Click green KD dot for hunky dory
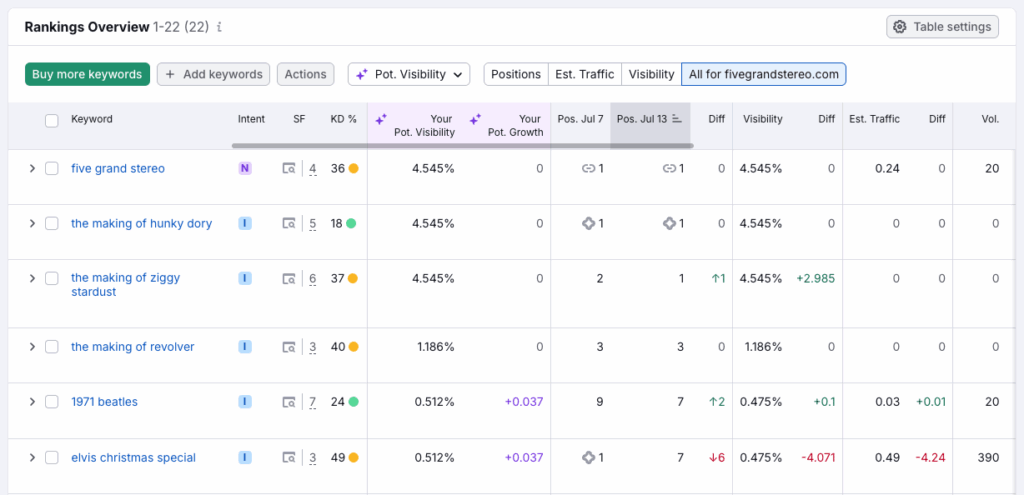Image resolution: width=1024 pixels, height=495 pixels. coord(351,223)
